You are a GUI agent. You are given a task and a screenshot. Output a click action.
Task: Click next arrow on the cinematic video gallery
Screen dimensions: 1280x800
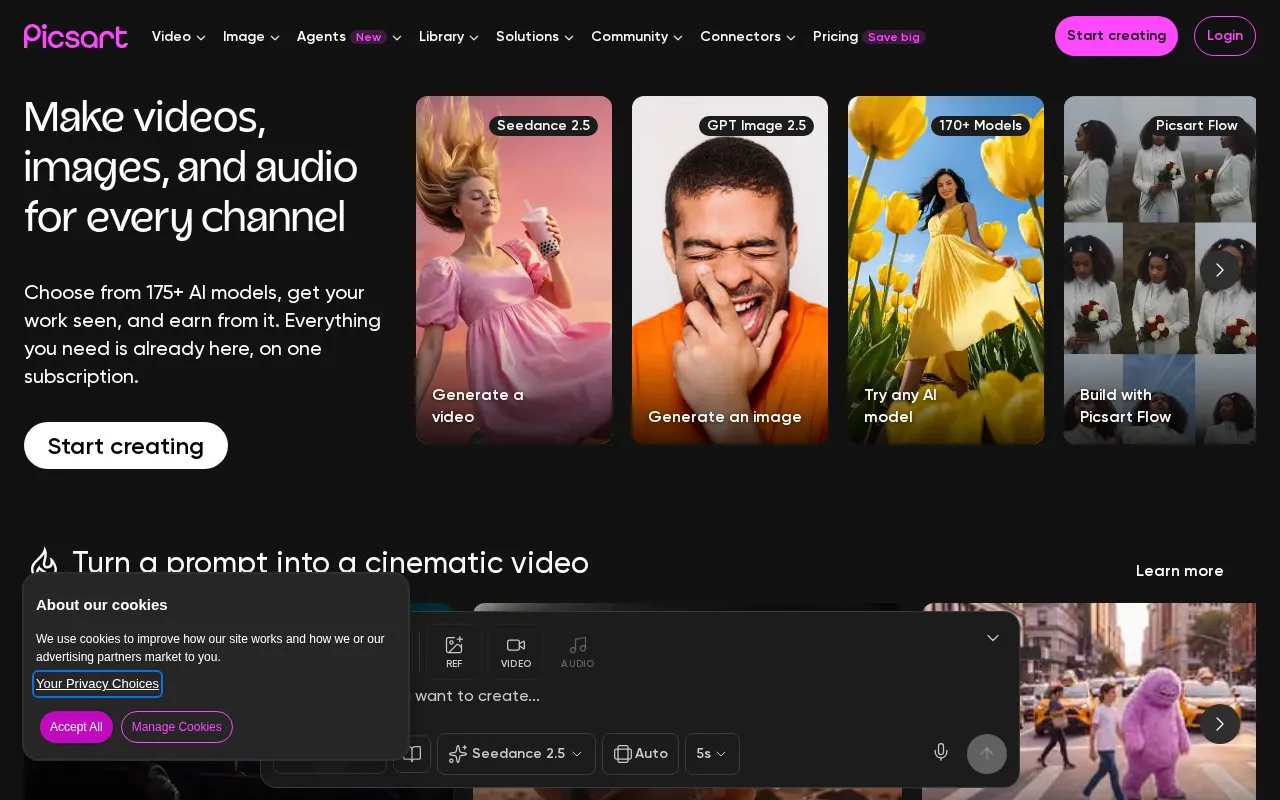click(x=1220, y=724)
